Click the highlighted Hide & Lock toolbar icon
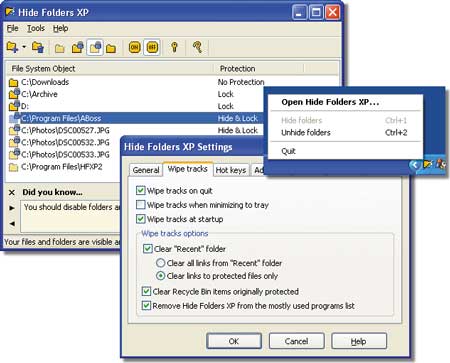The height and width of the screenshot is (363, 450). click(95, 47)
